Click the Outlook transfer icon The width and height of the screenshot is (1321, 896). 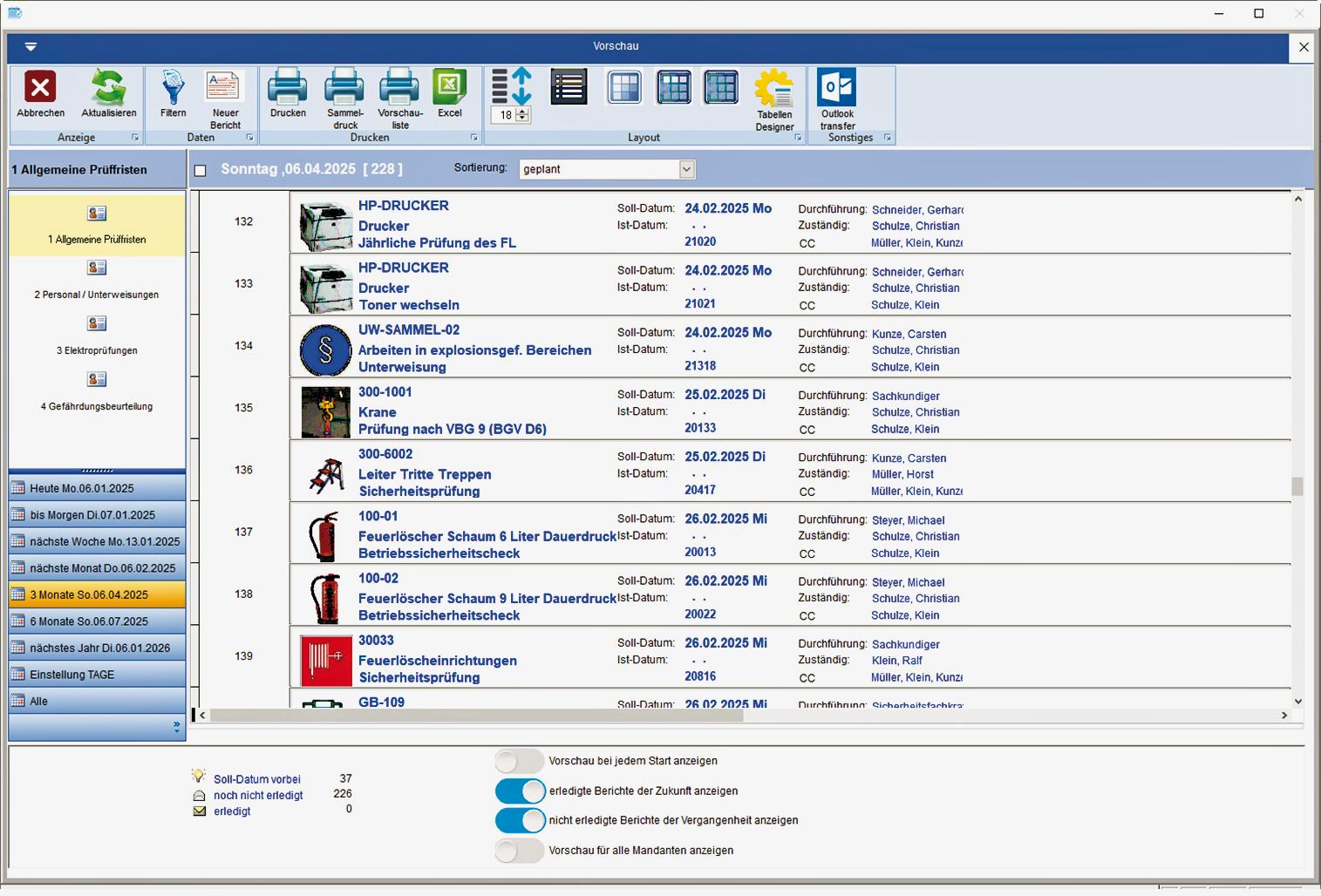click(837, 87)
